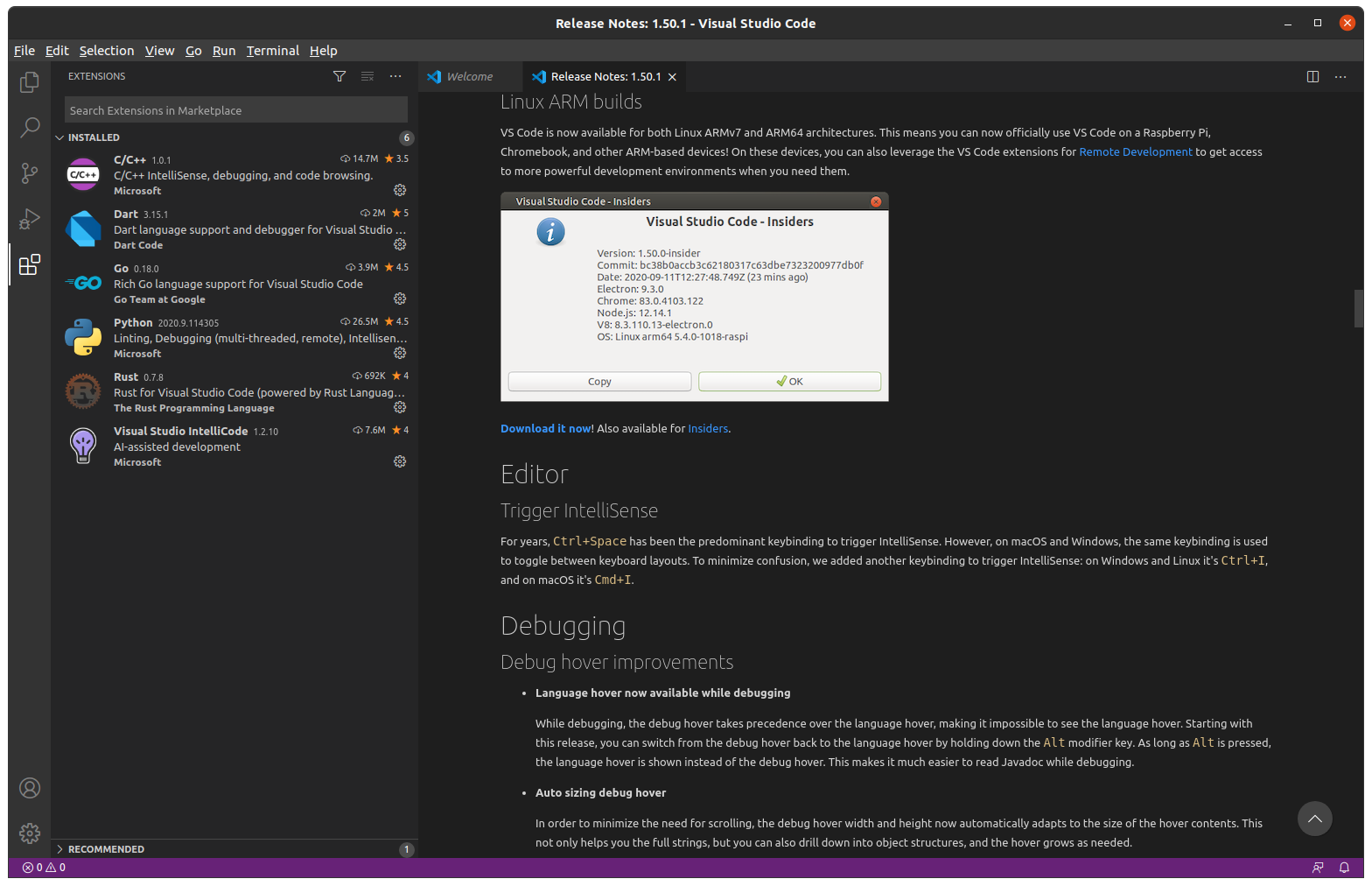Open the Terminal menu
1372x886 pixels.
pos(273,51)
